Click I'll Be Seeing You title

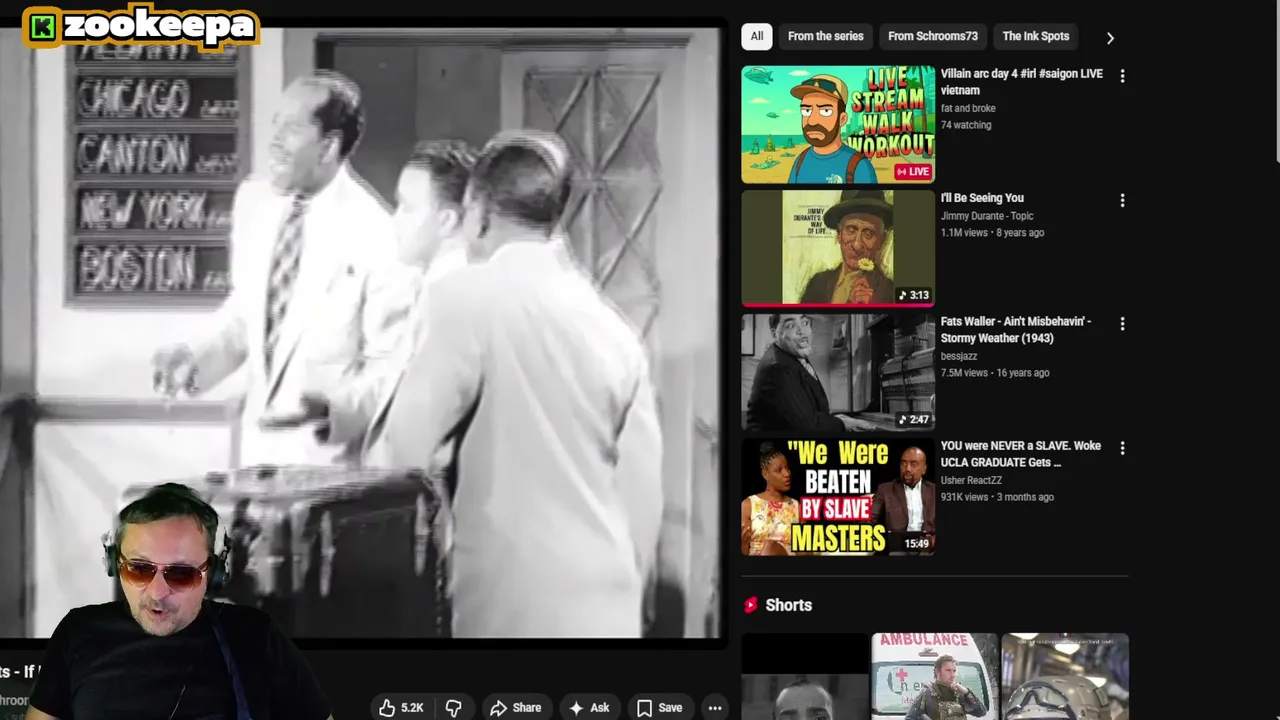[982, 198]
